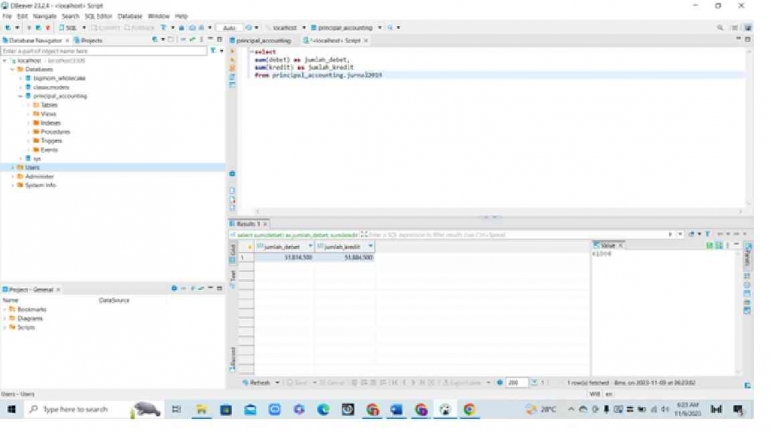Toggle Panels button at results right edge
The width and height of the screenshot is (770, 433).
748,254
